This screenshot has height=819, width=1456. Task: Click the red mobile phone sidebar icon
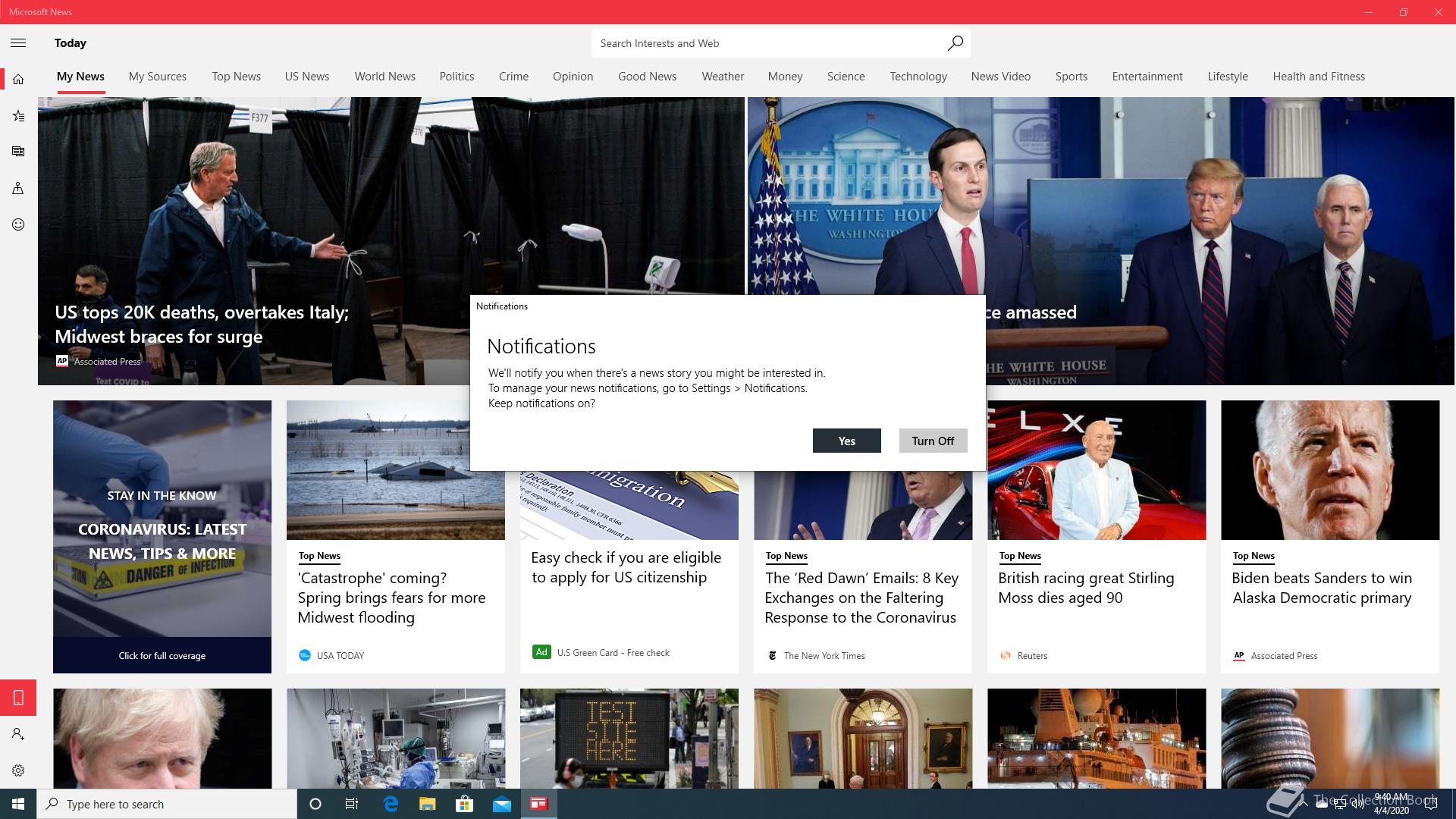point(18,698)
